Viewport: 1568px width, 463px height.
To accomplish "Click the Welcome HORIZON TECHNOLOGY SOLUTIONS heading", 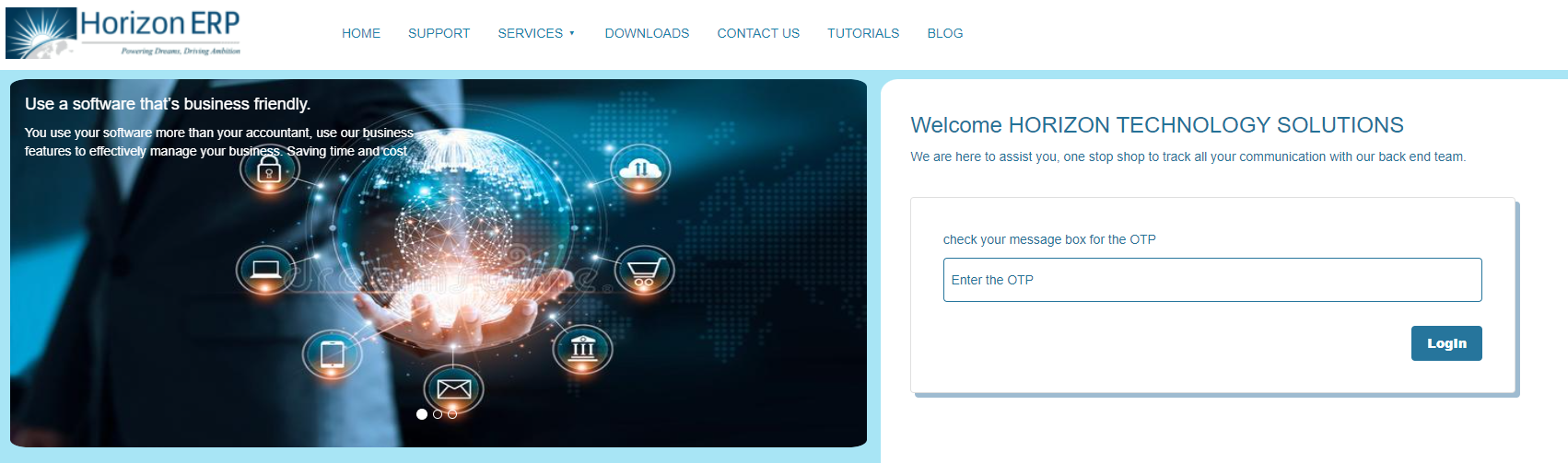I will click(x=1157, y=125).
